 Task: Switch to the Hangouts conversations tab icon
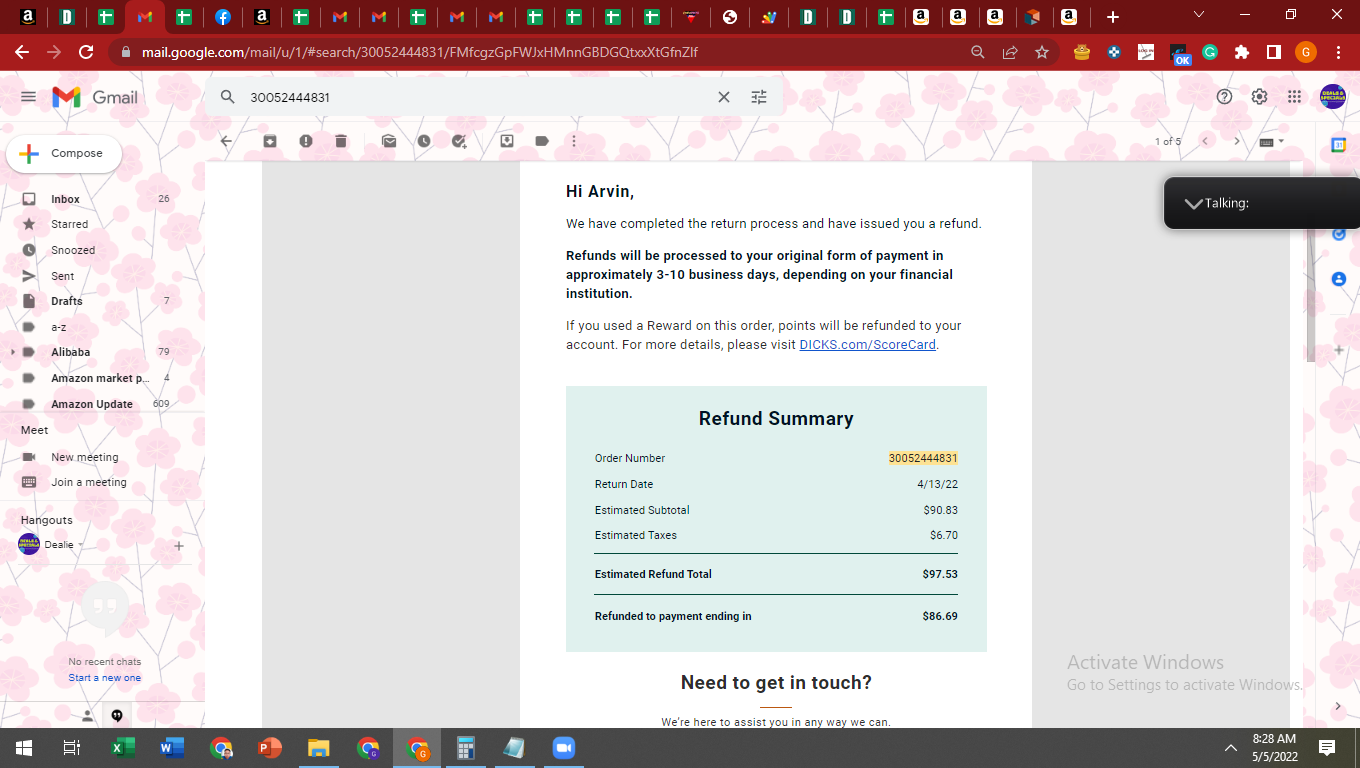117,716
